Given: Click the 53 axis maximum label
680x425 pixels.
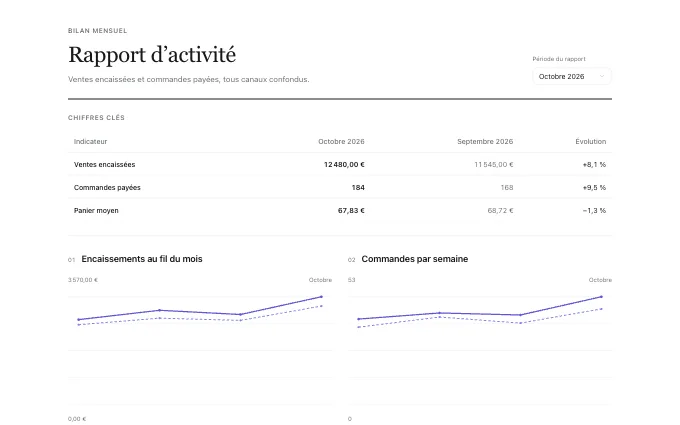Looking at the screenshot, I should tap(351, 280).
